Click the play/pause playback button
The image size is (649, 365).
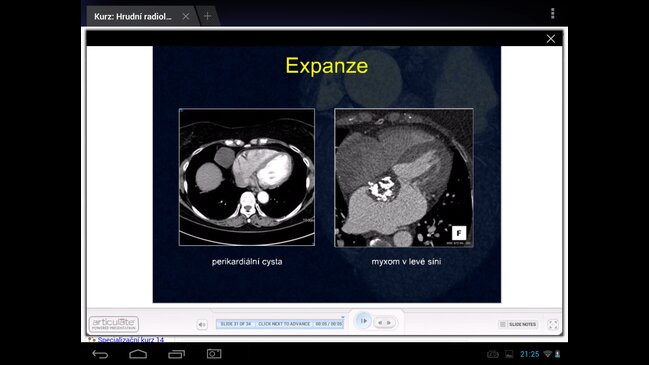pos(363,321)
